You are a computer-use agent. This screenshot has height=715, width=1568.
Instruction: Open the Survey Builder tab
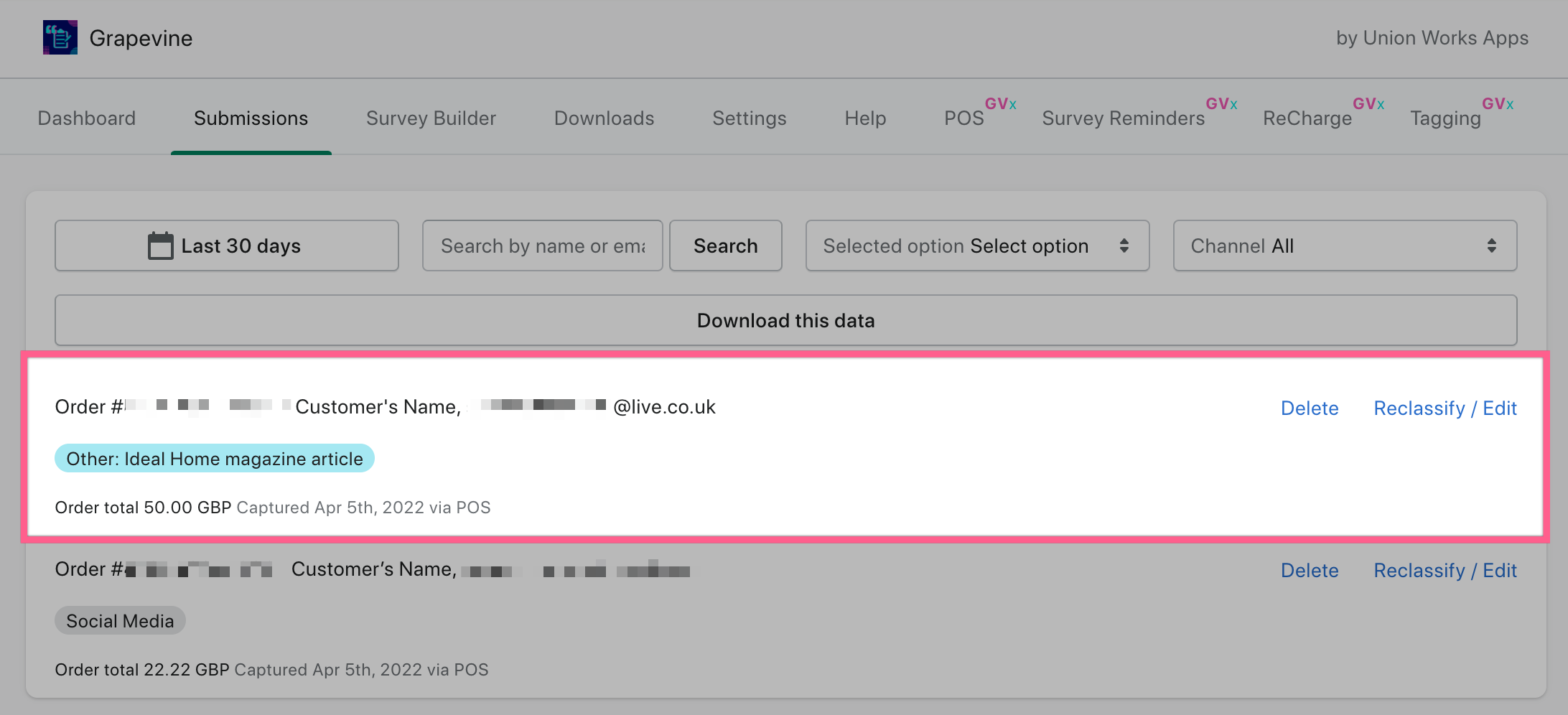[x=431, y=118]
